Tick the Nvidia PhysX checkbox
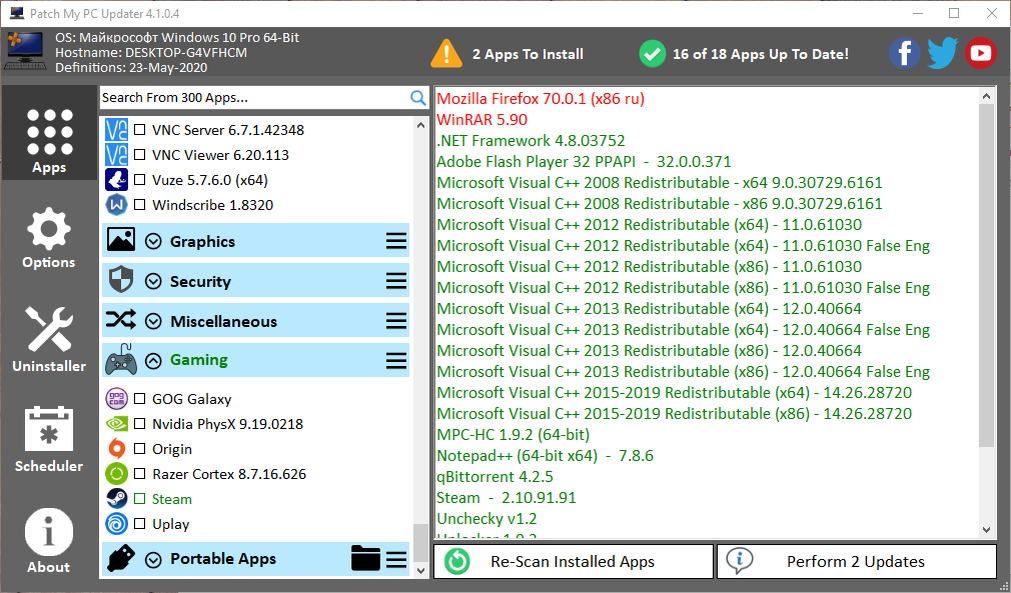The height and width of the screenshot is (593, 1011). 139,423
